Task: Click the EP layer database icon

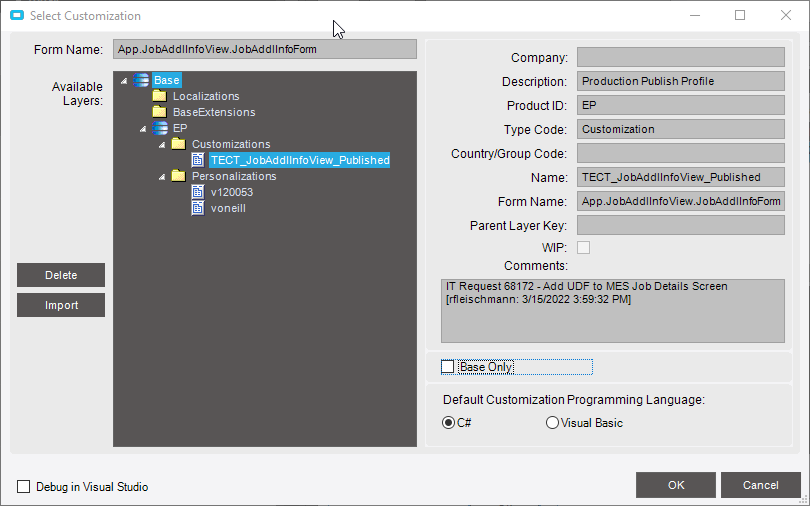Action: tap(160, 128)
